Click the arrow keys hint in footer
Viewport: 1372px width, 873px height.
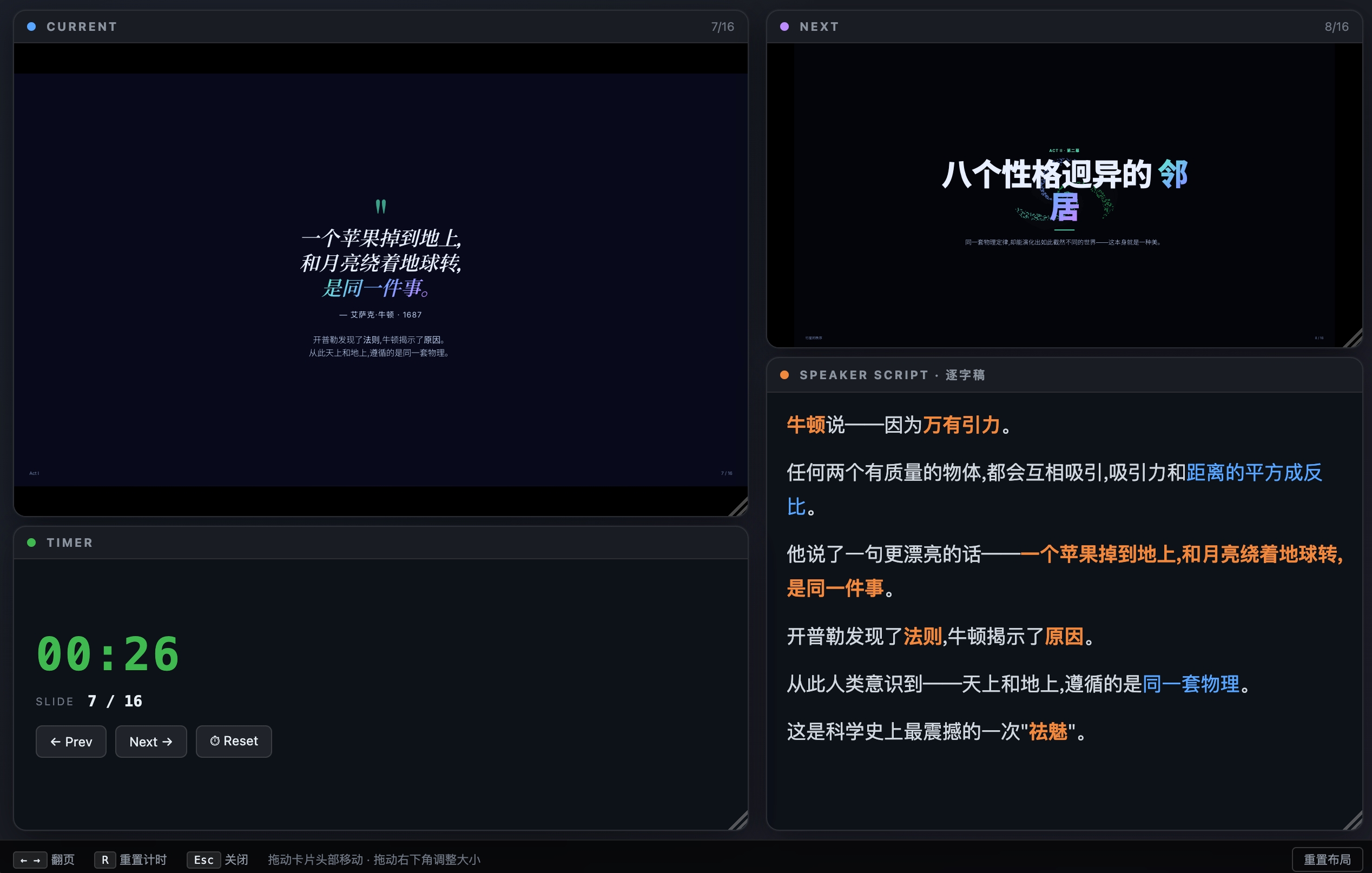pos(30,860)
